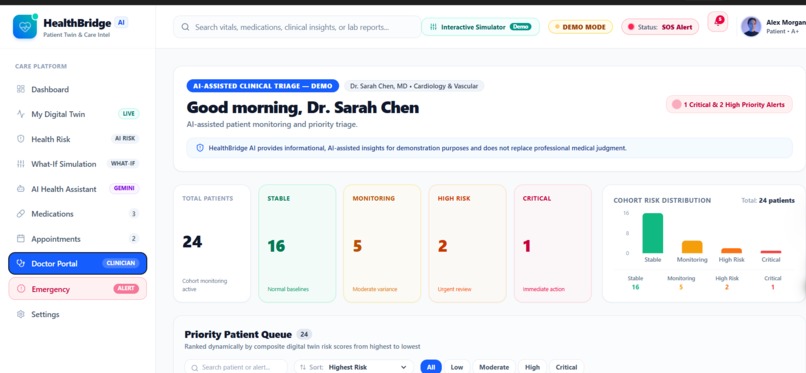
Task: Click the magnifier icon in patient search
Action: tap(194, 367)
